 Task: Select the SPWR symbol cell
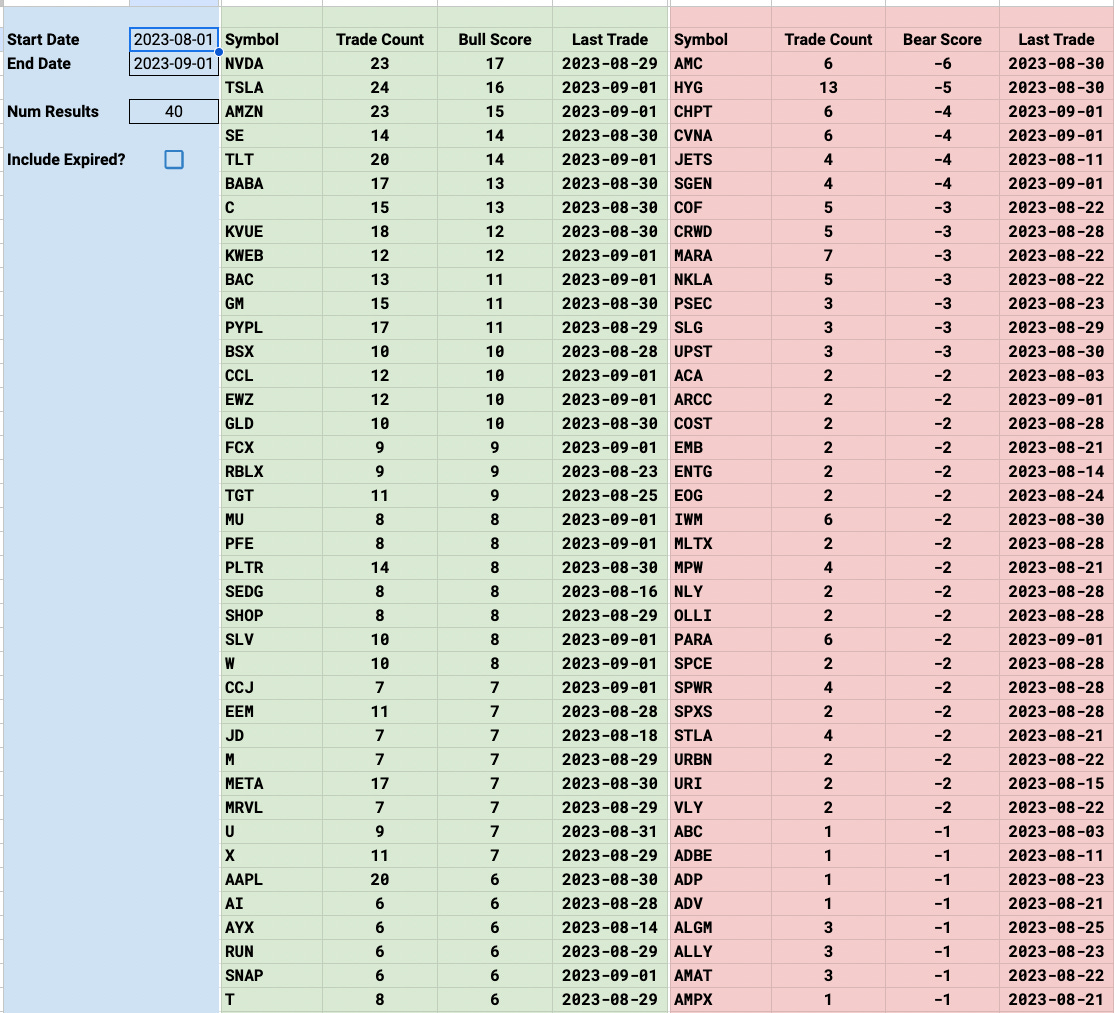[x=720, y=688]
